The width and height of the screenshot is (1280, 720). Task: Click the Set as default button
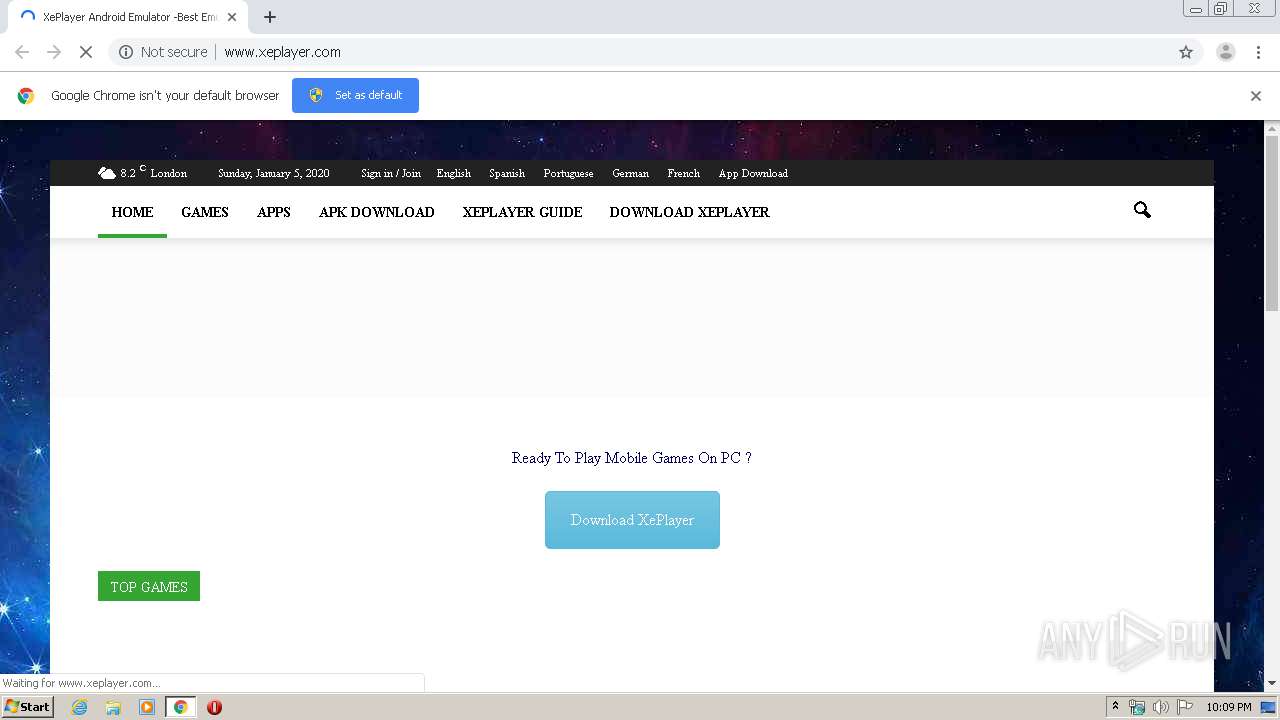[x=355, y=95]
